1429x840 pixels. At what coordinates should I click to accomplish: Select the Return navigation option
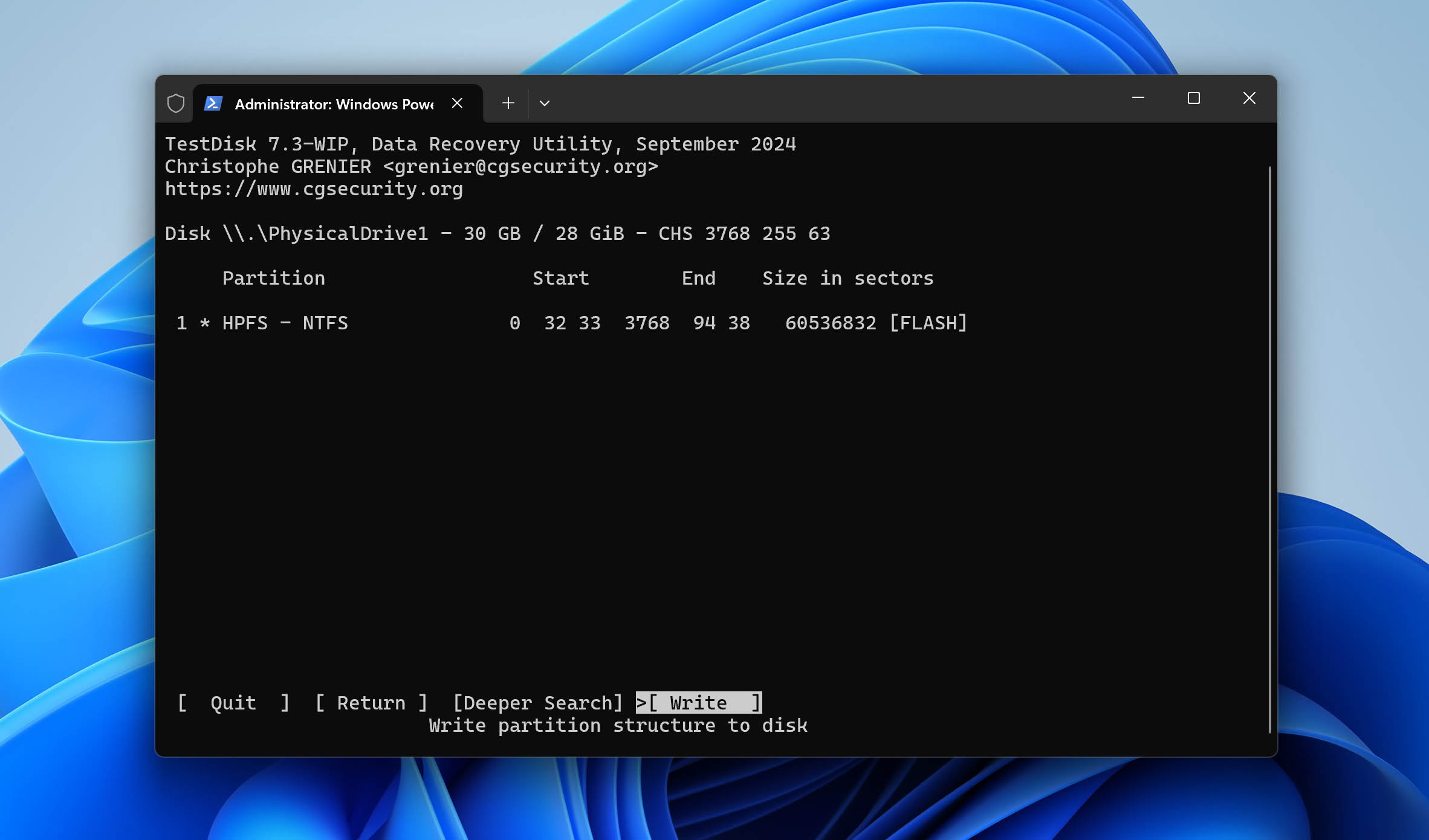point(370,702)
